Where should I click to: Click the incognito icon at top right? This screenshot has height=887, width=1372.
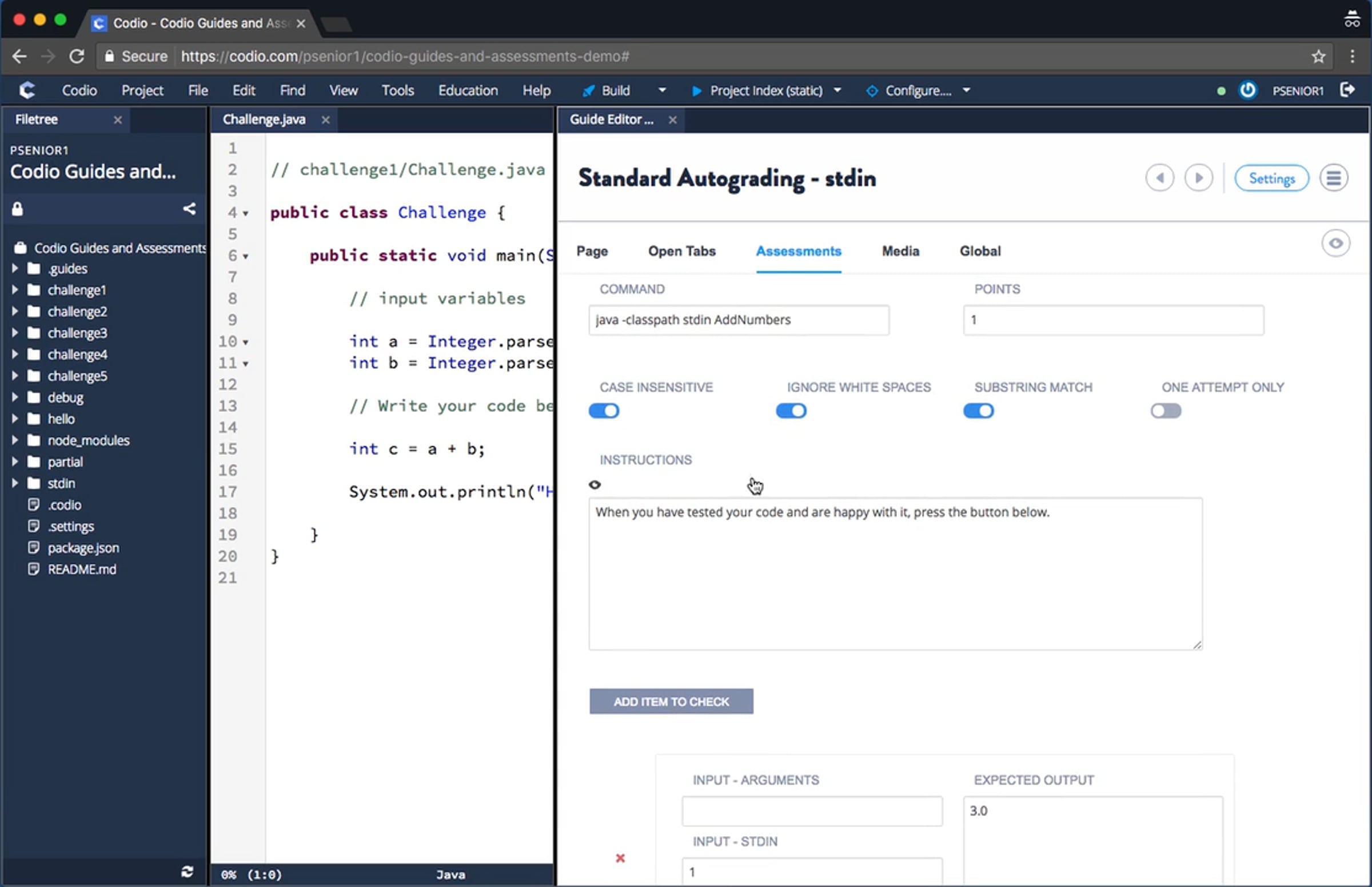pyautogui.click(x=1351, y=19)
